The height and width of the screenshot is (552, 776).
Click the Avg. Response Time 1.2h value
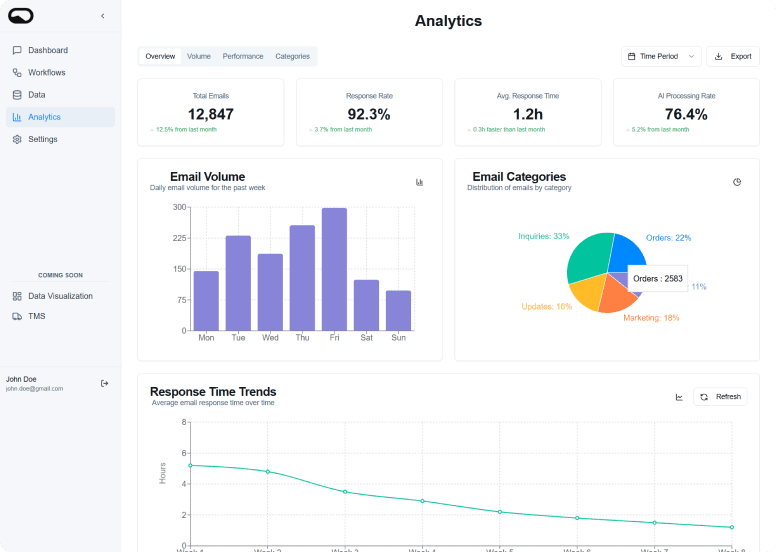(x=528, y=114)
